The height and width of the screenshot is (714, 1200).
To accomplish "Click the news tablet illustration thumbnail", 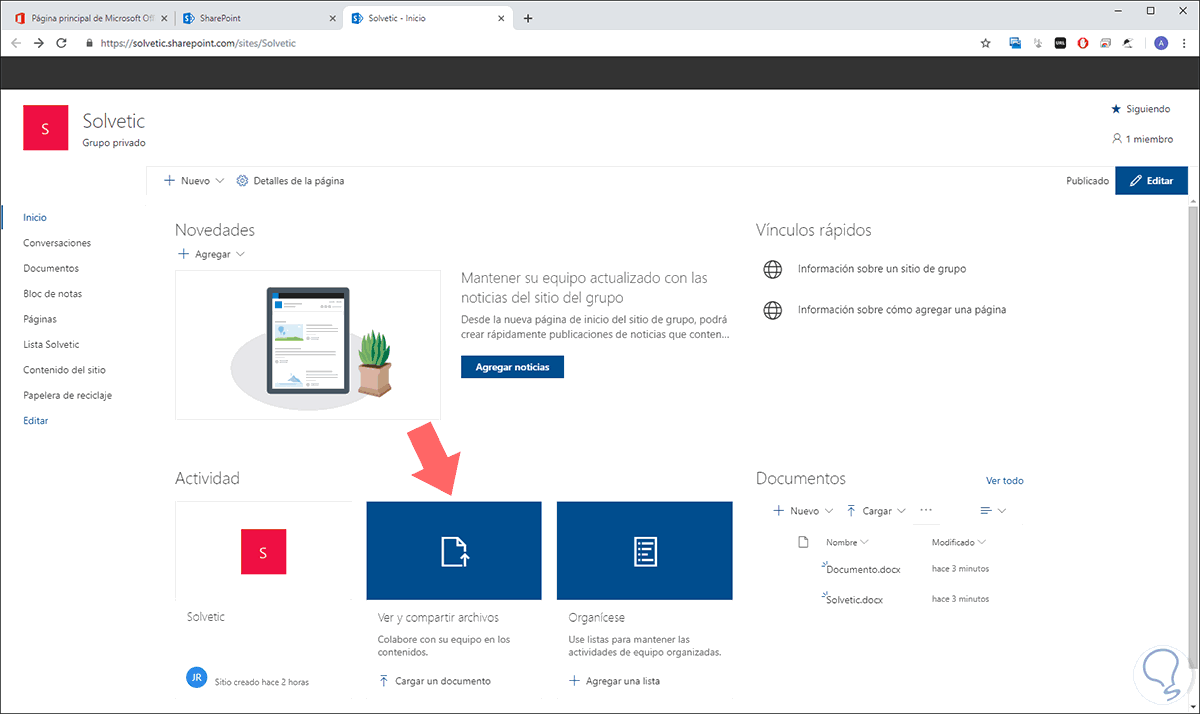I will click(x=308, y=344).
